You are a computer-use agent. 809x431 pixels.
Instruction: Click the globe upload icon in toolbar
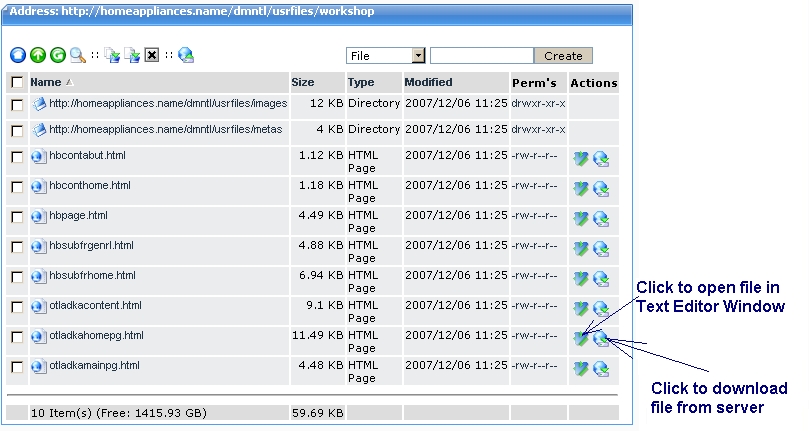186,56
